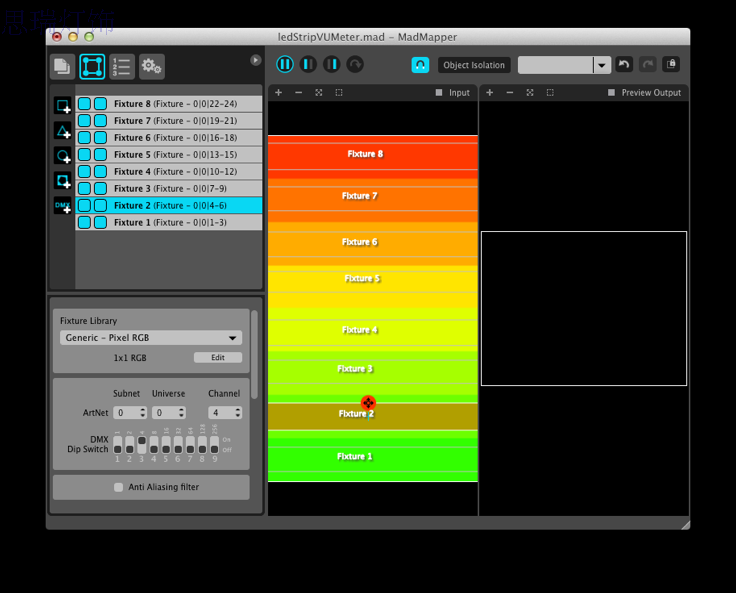
Task: Enable the Anti Aliasing filter checkbox
Action: click(118, 487)
